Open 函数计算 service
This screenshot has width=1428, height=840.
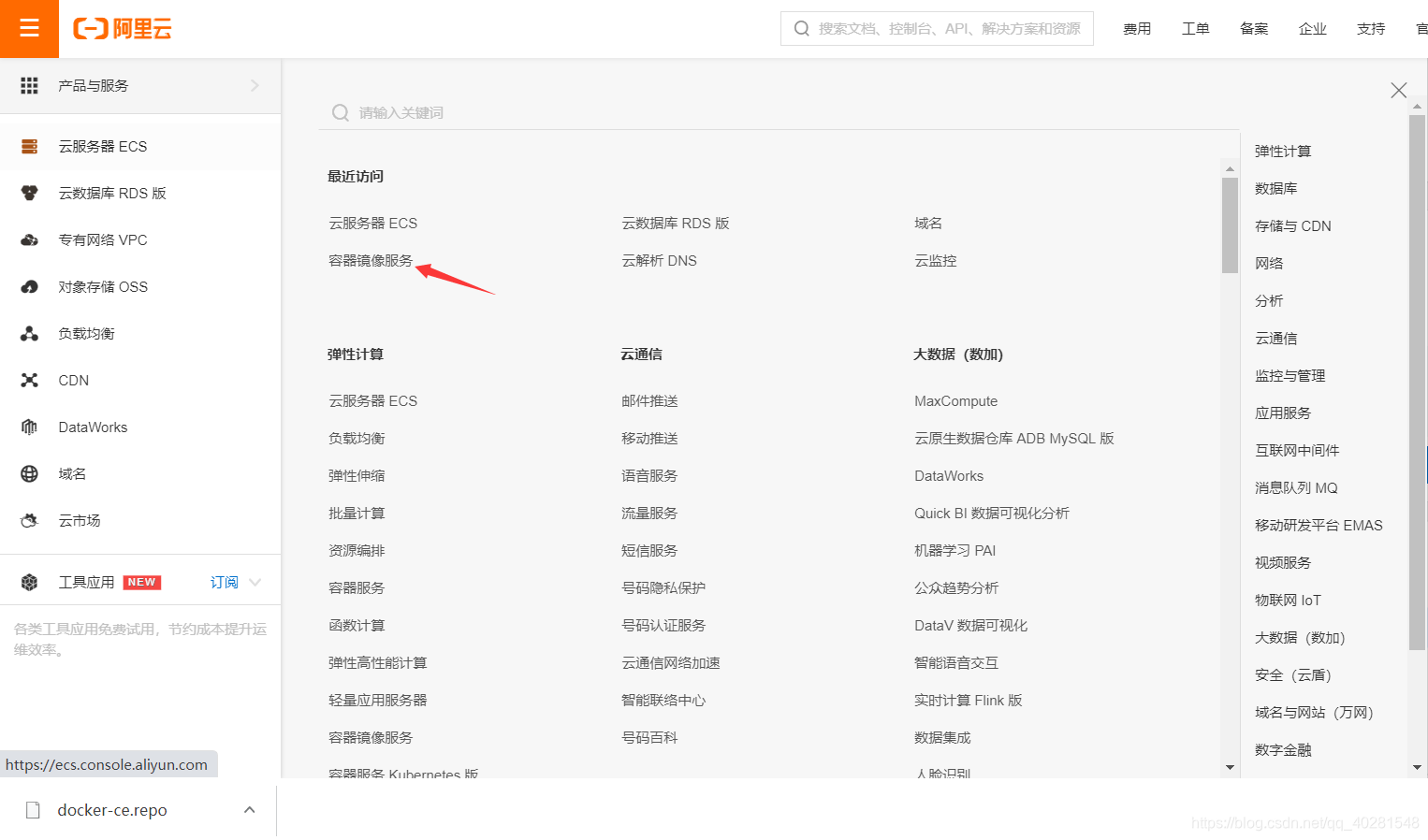(357, 625)
